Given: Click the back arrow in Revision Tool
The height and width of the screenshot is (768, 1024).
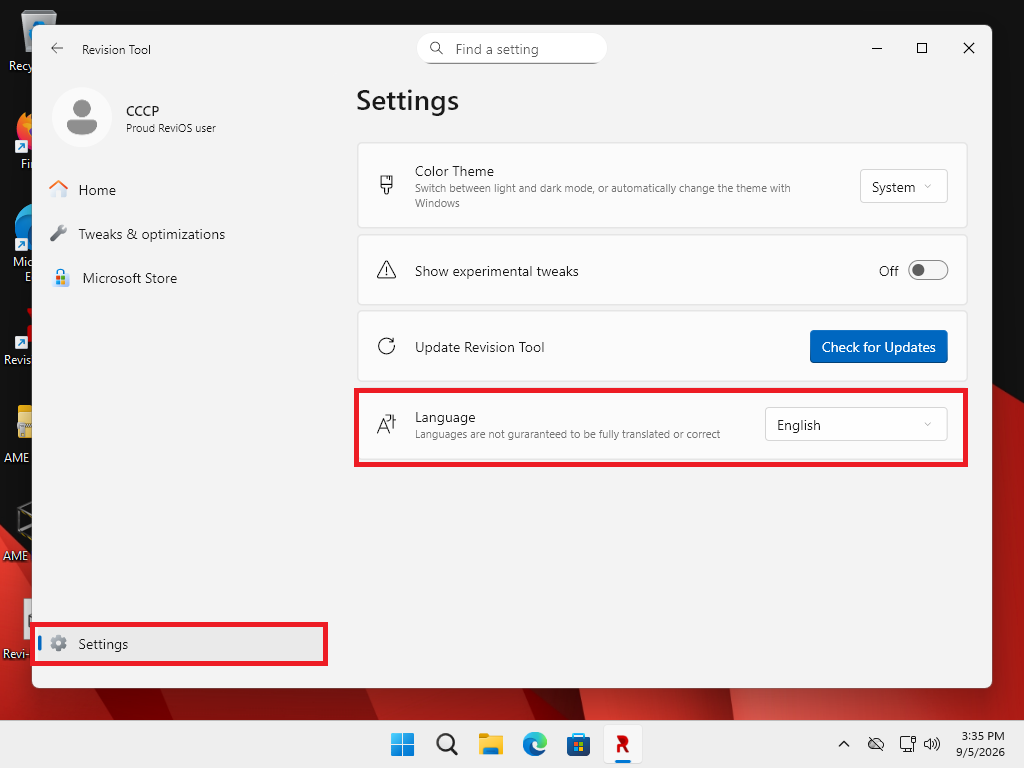Looking at the screenshot, I should pos(57,48).
